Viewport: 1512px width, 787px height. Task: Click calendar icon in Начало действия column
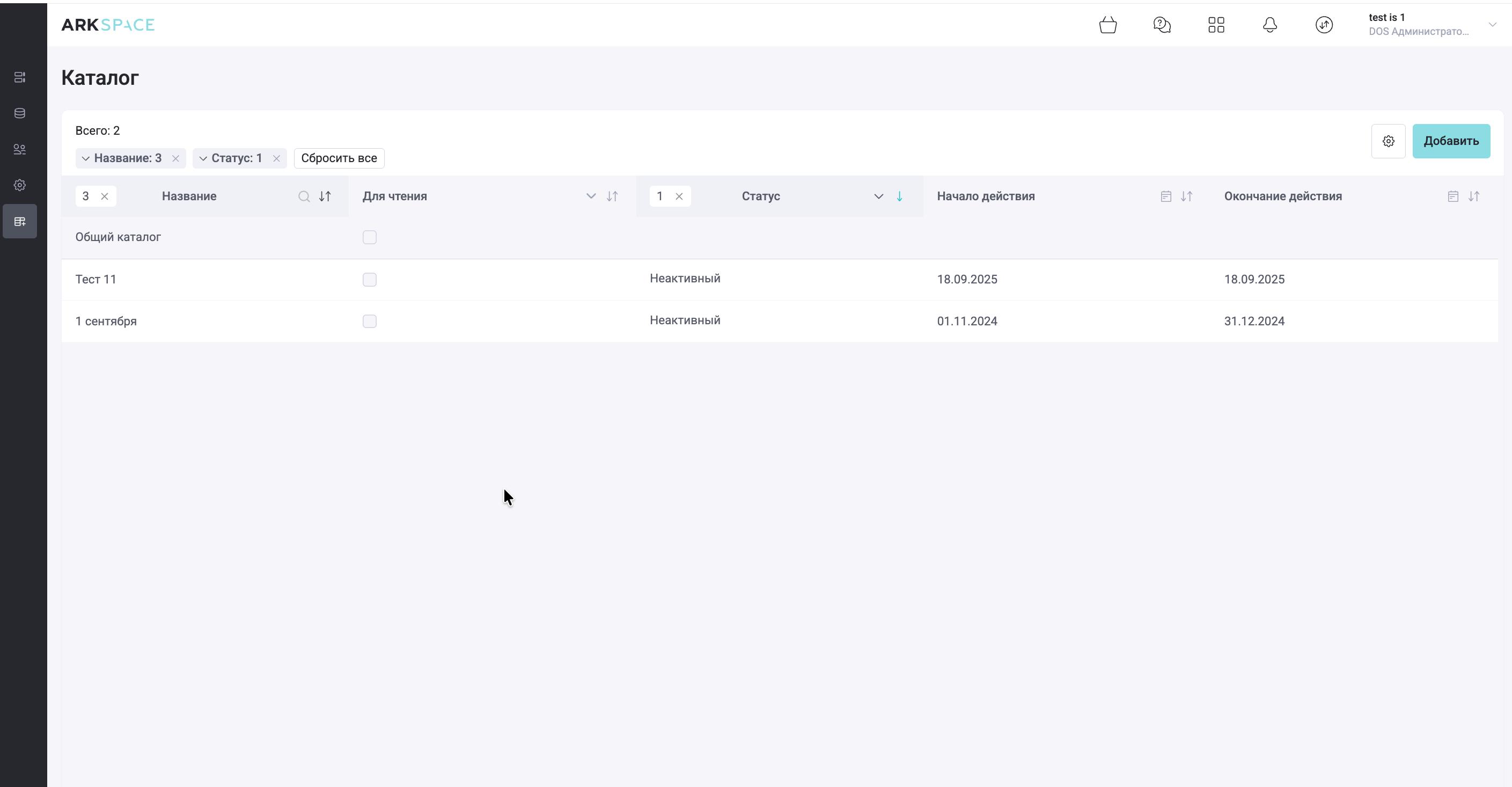(1166, 196)
